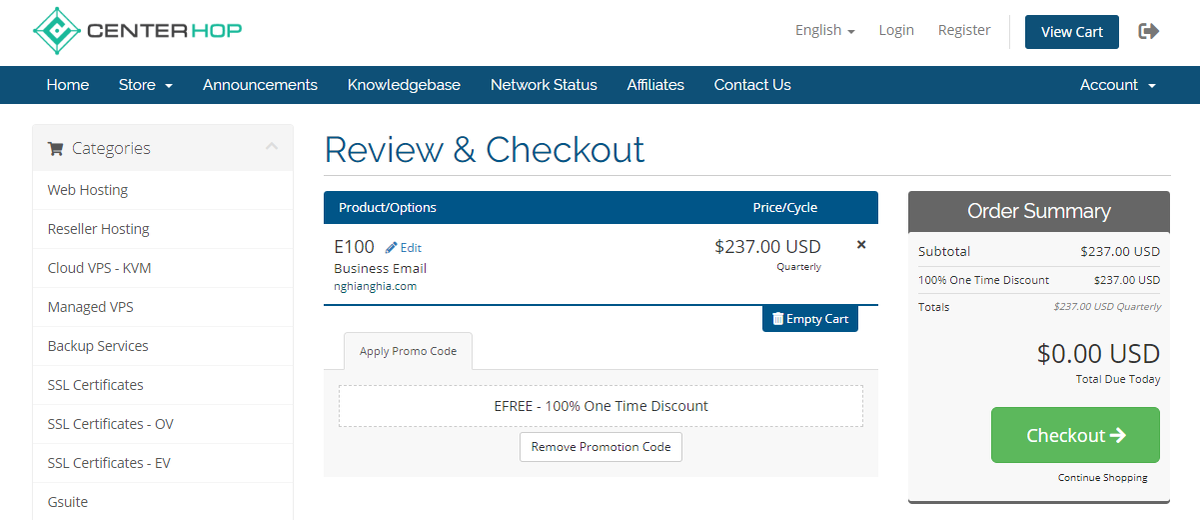1200x520 pixels.
Task: Click the Empty Cart button
Action: pos(810,319)
